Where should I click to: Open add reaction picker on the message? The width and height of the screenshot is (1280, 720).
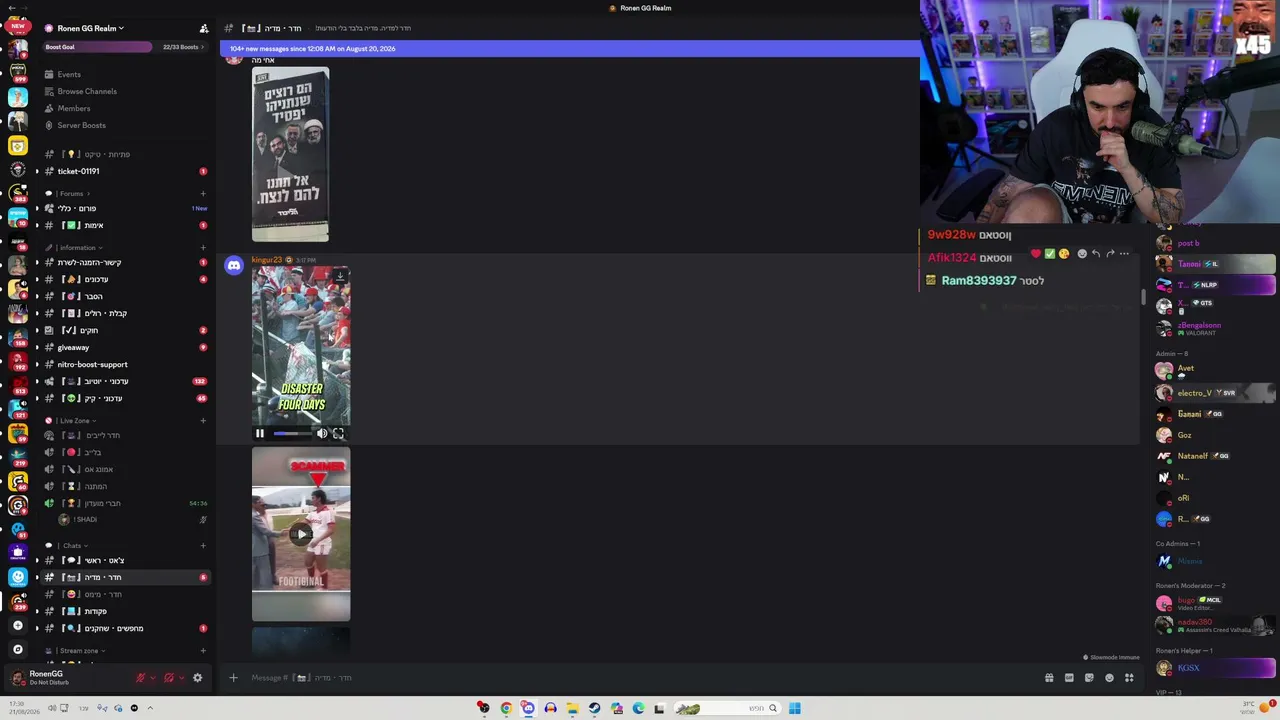1082,254
